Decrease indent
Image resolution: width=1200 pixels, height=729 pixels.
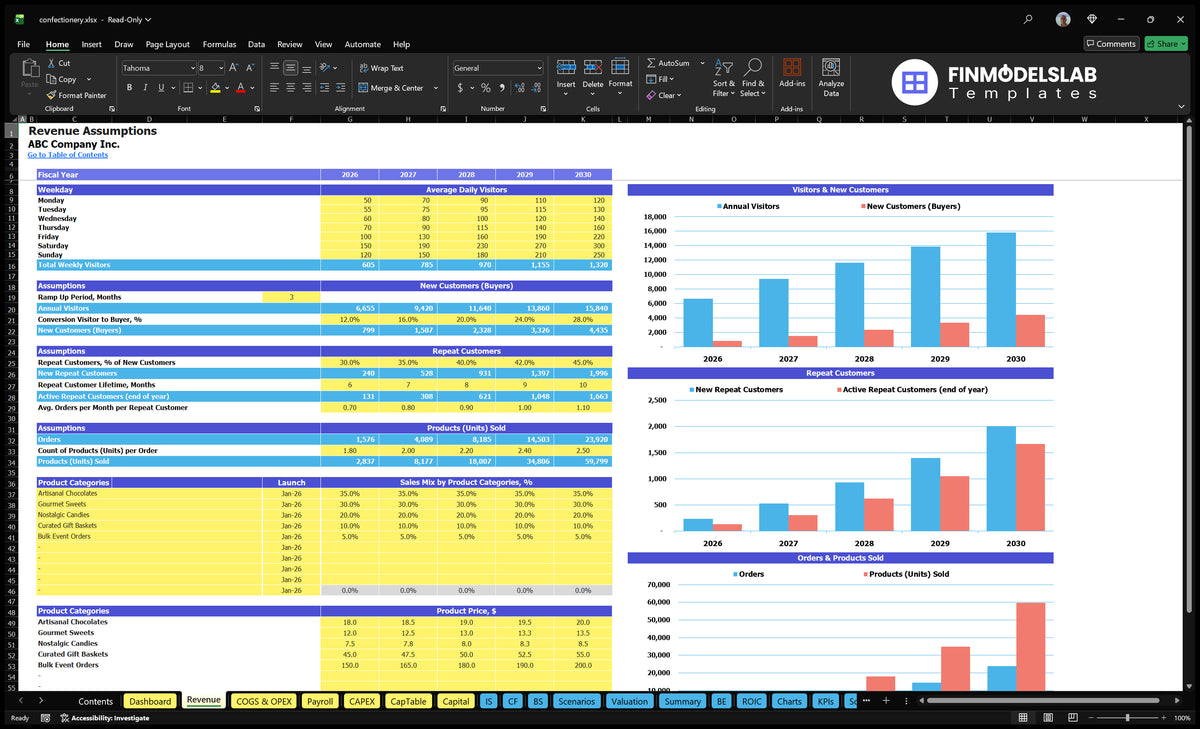[325, 88]
